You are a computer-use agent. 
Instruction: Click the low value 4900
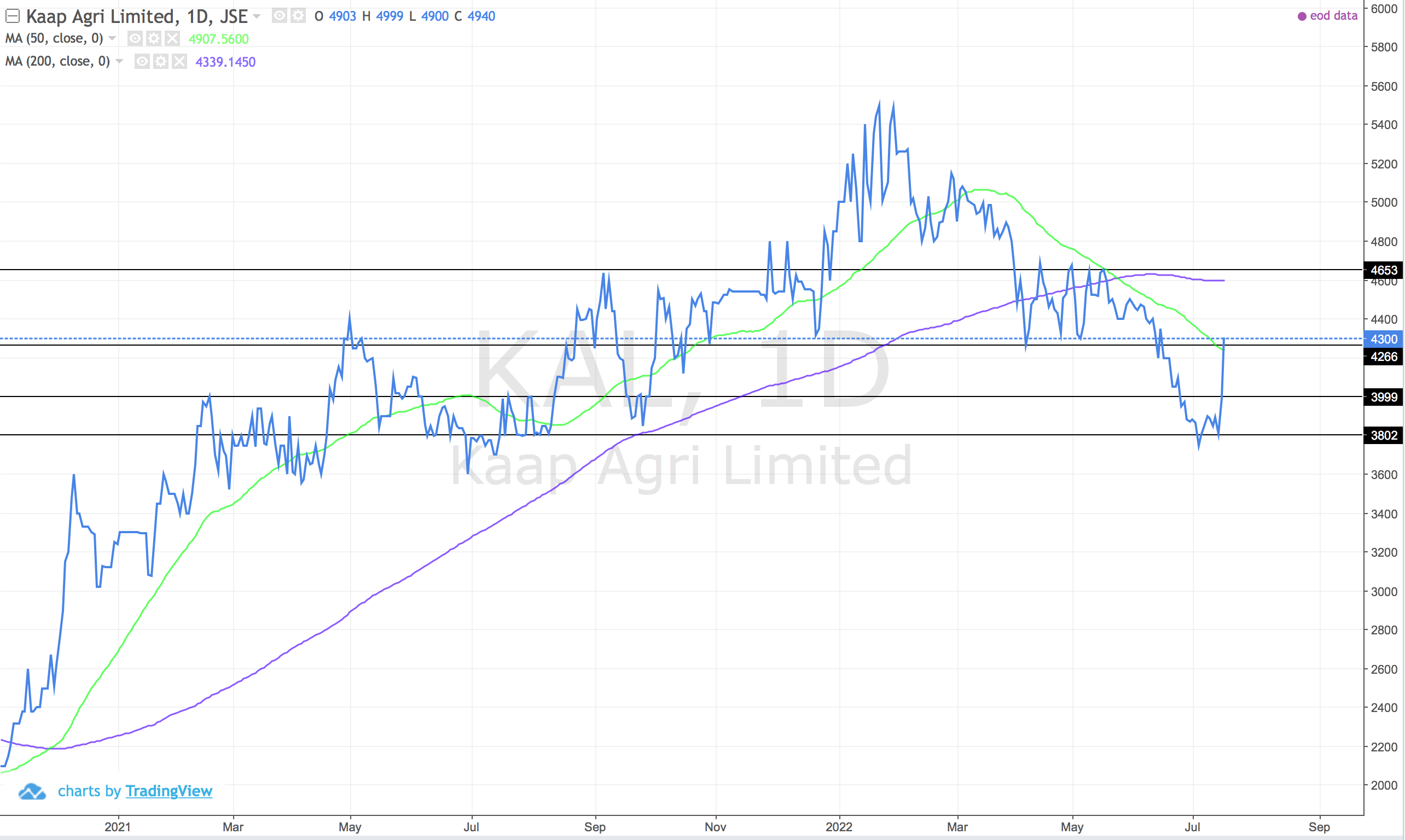point(435,16)
